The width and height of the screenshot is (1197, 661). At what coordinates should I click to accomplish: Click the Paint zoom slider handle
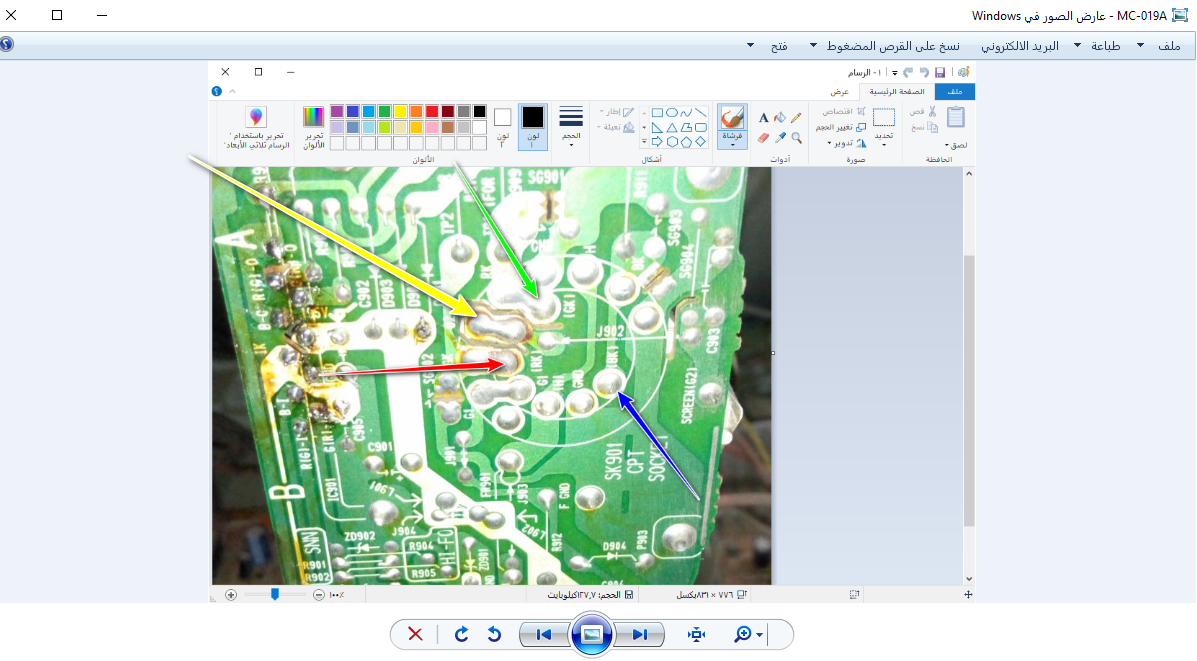tap(275, 595)
